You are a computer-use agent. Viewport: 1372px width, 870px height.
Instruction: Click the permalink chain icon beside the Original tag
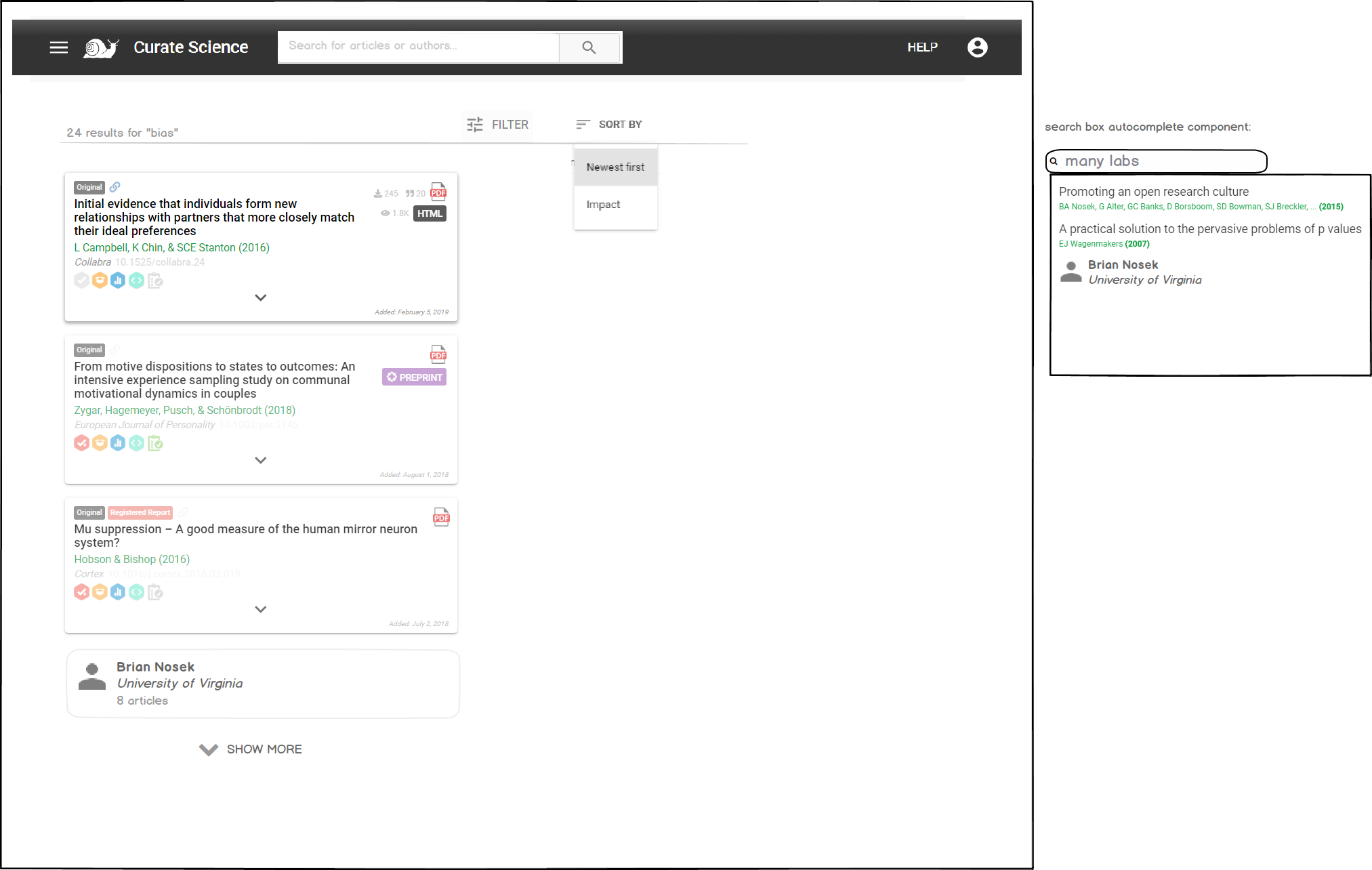[115, 187]
